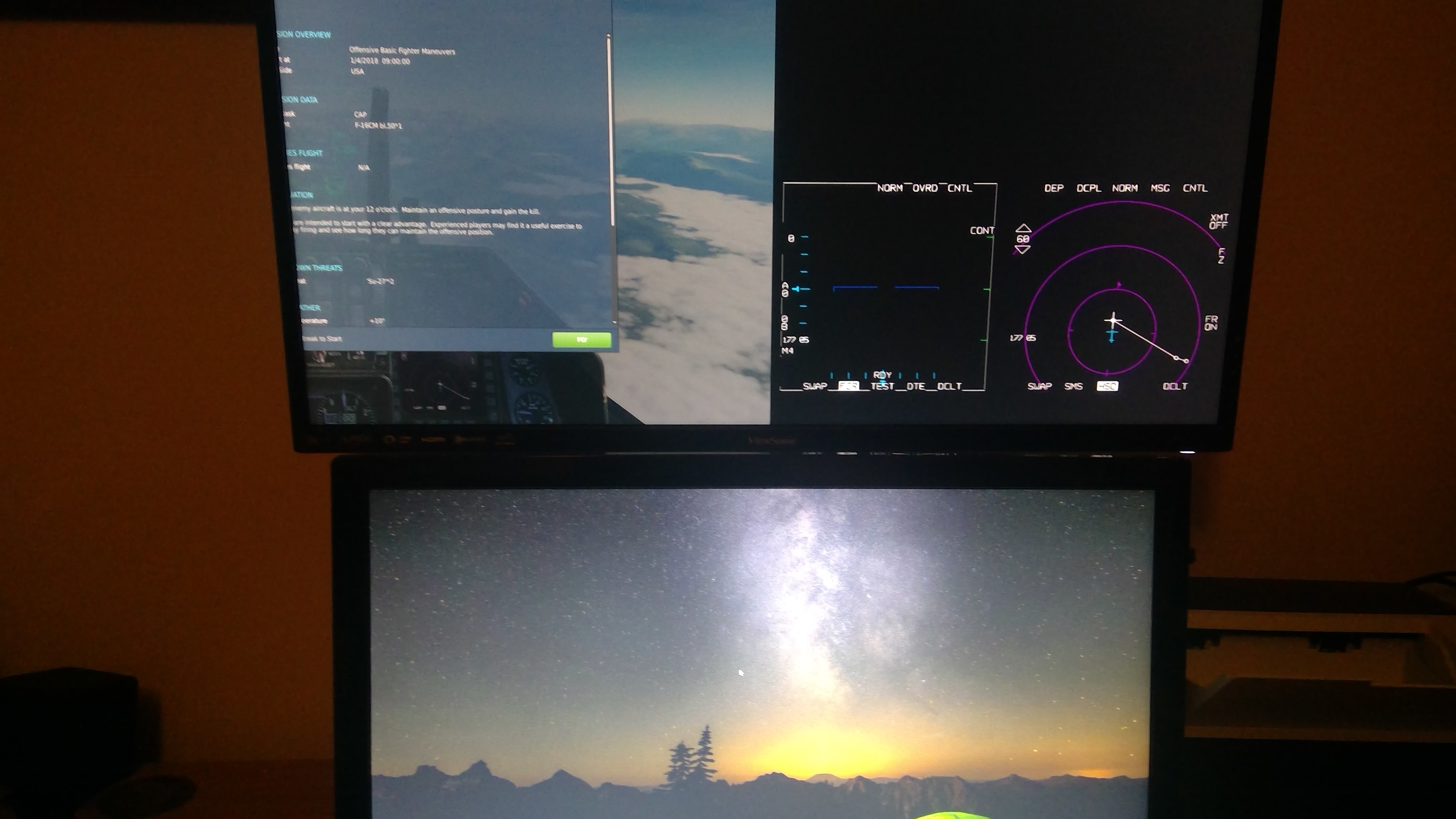Click the white steerpoint cross on the HSD
The height and width of the screenshot is (819, 1456).
1113,320
